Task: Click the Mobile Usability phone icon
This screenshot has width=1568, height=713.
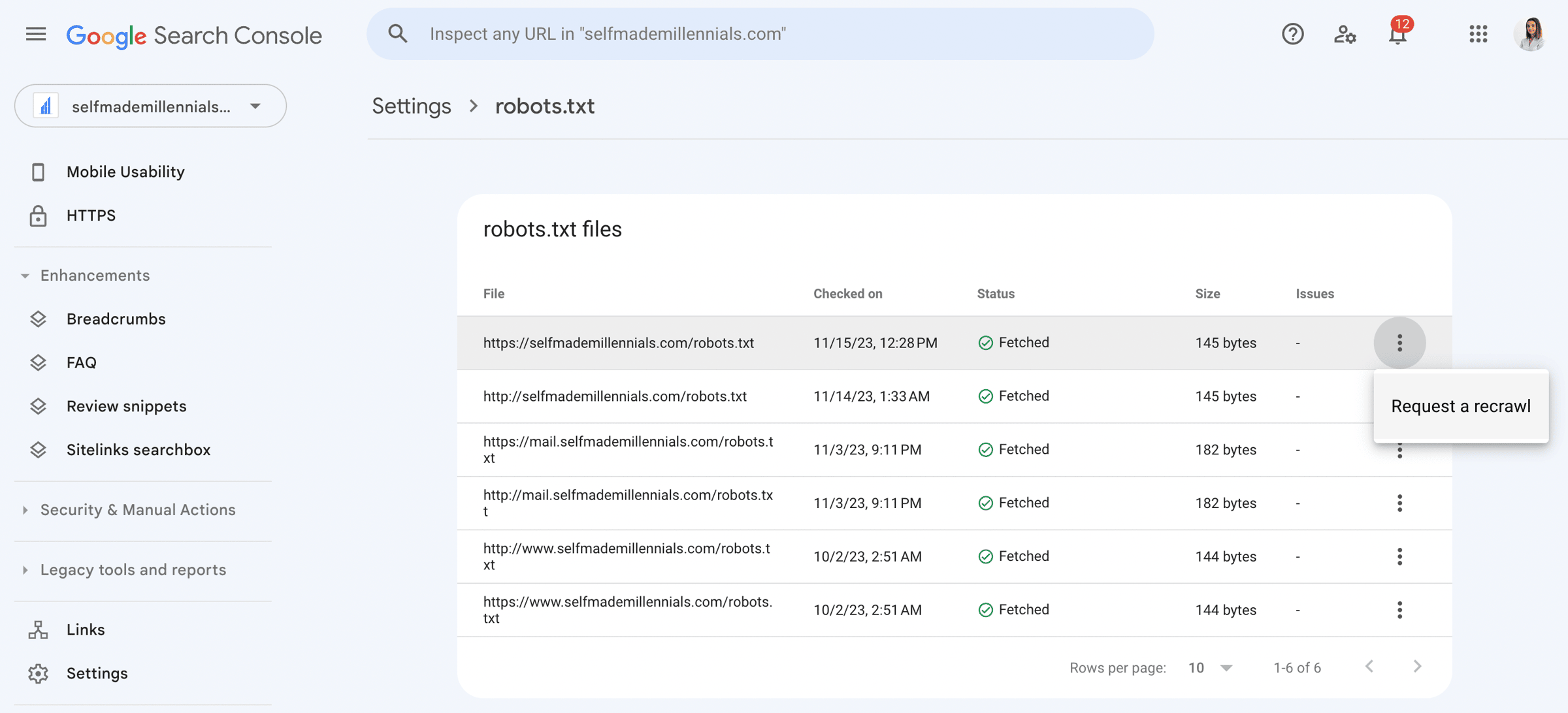Action: pos(38,172)
